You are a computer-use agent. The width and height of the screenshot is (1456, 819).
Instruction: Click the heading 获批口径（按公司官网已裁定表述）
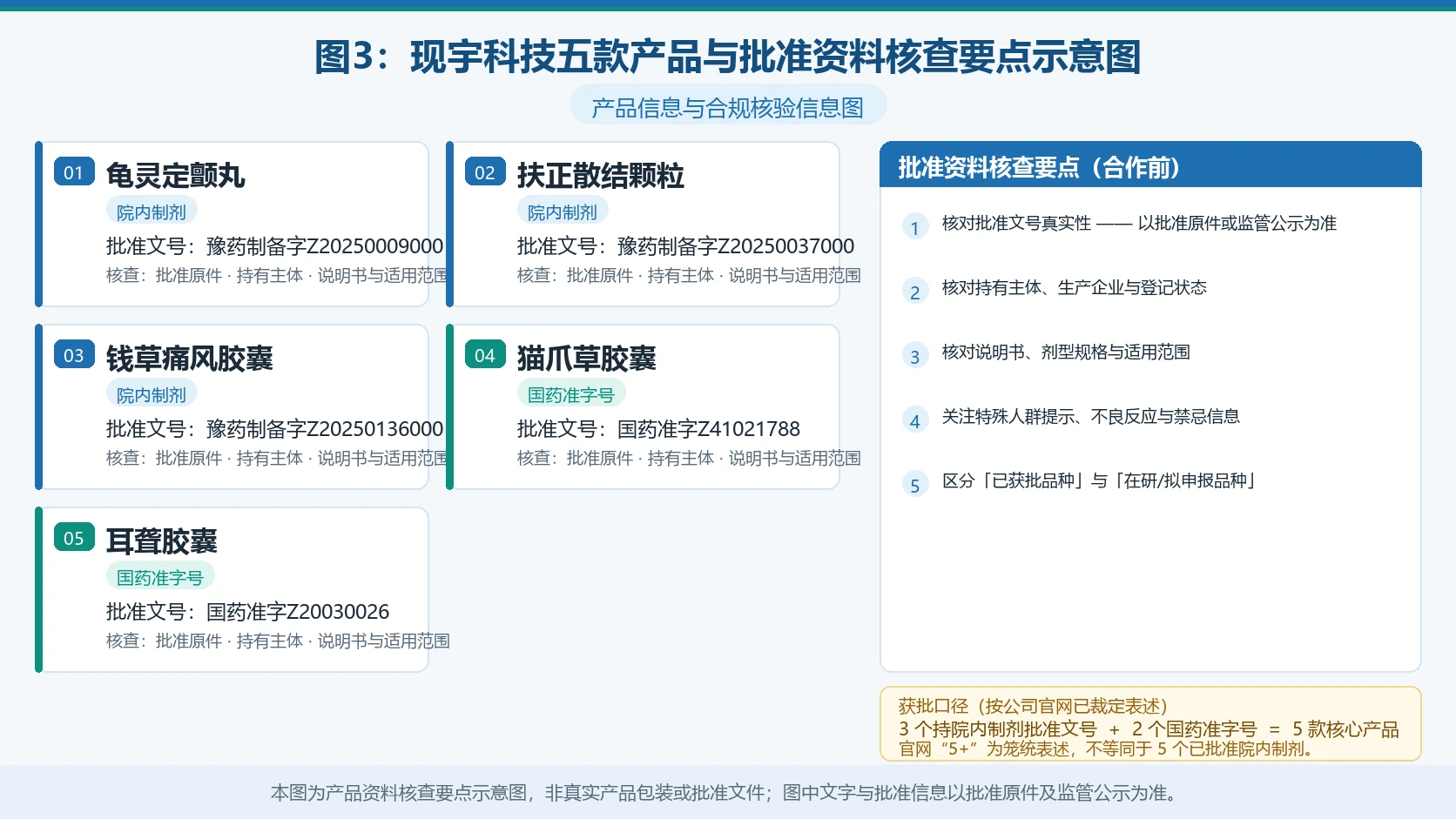pos(1033,706)
